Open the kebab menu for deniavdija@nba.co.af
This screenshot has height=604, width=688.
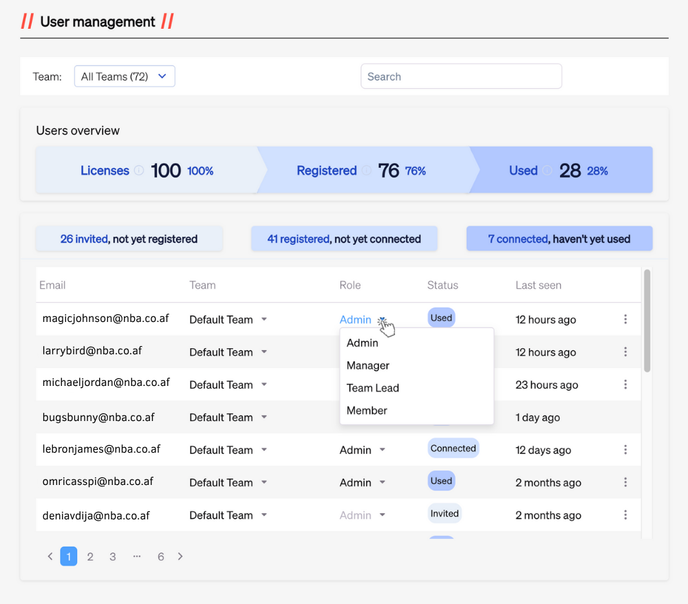pyautogui.click(x=625, y=515)
